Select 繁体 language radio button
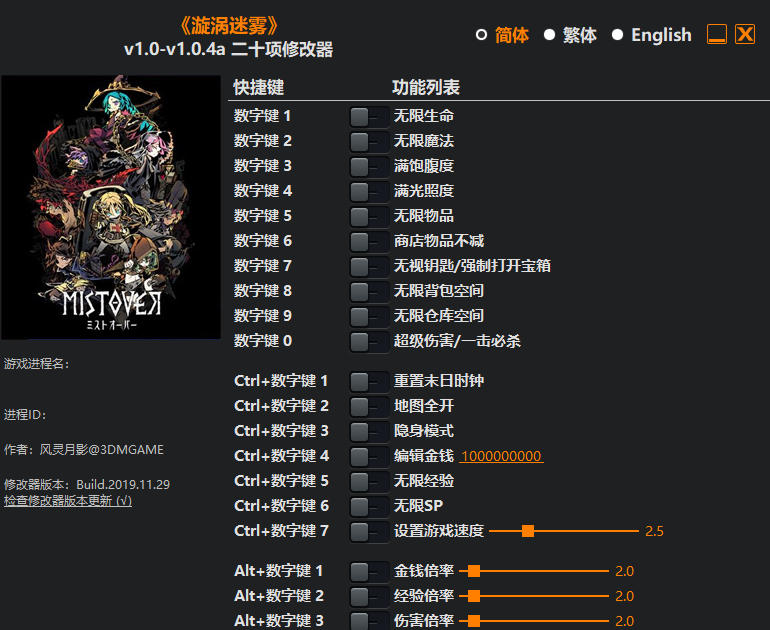770x630 pixels. 550,35
